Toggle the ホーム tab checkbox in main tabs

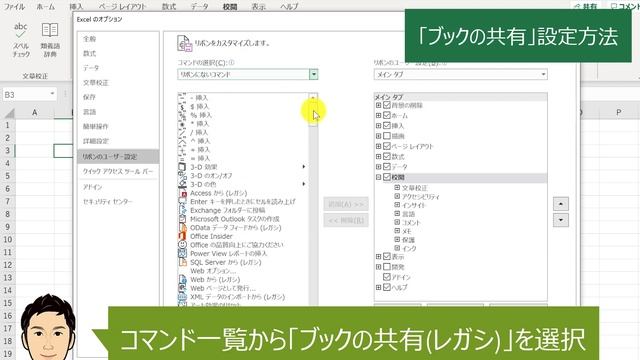387,116
